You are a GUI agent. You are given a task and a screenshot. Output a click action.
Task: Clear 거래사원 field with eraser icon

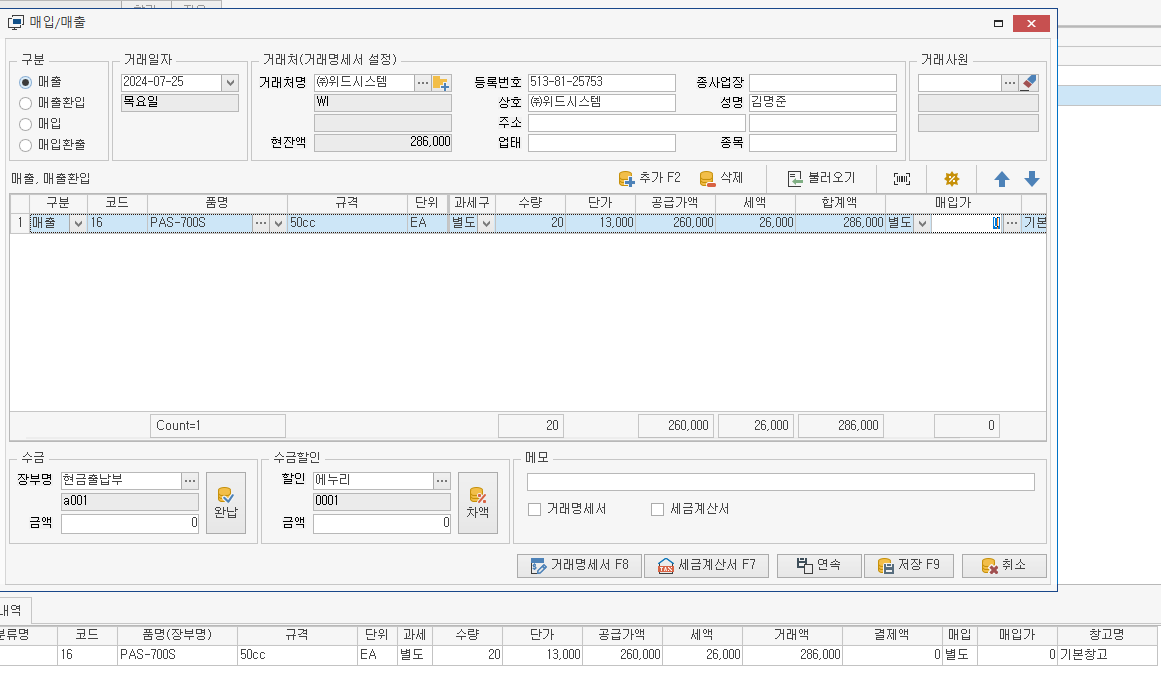click(x=1028, y=83)
